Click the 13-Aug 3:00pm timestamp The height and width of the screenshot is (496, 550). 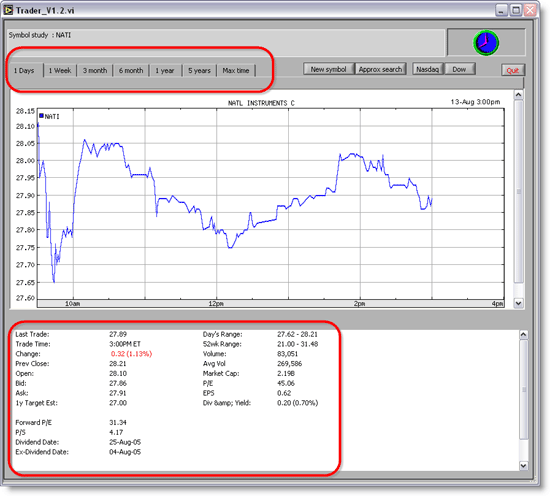coord(475,102)
